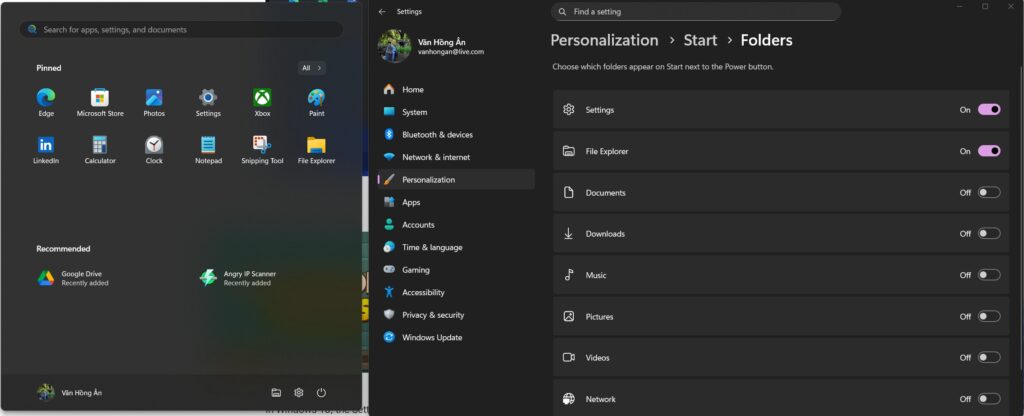Click the File Explorer folder icon beside Power
The image size is (1024, 416).
[276, 393]
